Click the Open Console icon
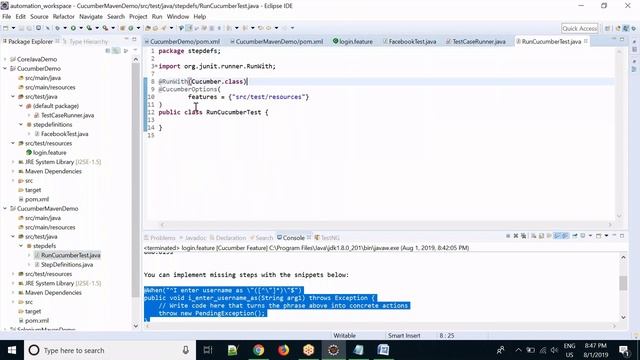 598,236
